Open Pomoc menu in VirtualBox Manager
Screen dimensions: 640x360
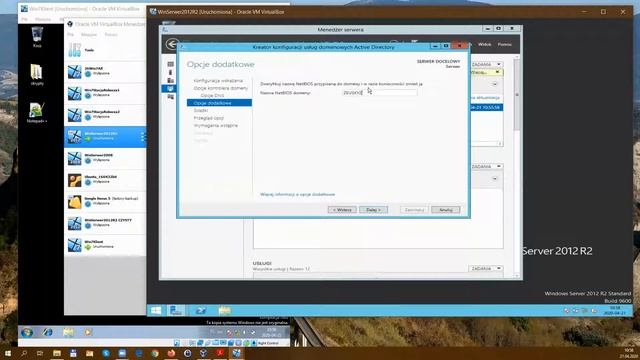[111, 35]
